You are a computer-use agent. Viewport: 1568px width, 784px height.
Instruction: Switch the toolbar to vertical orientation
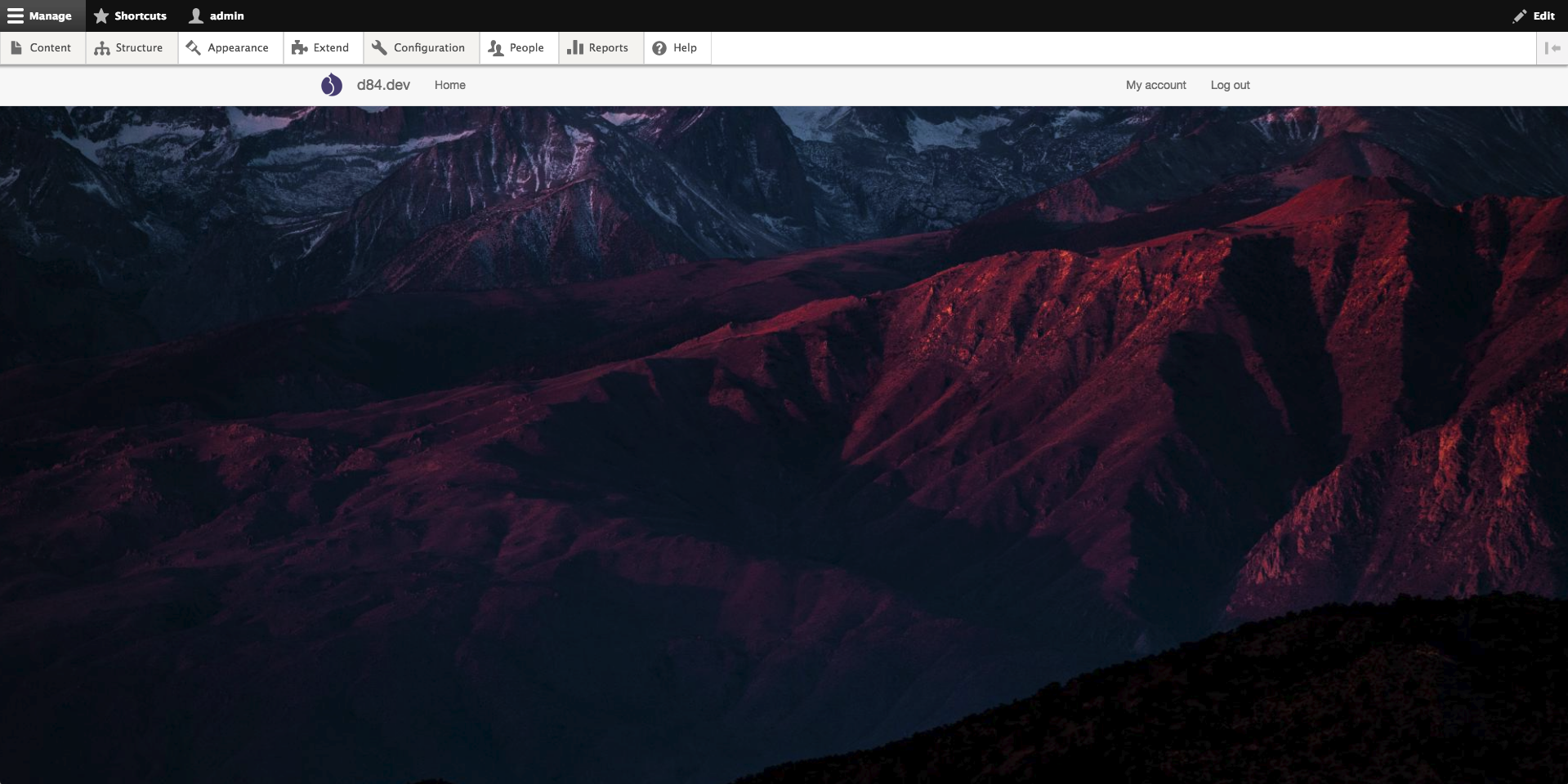1552,48
